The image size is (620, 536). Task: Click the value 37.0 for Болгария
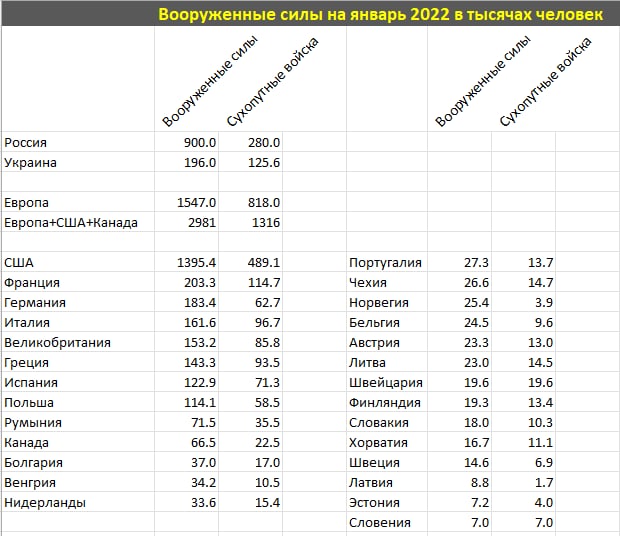pyautogui.click(x=203, y=462)
